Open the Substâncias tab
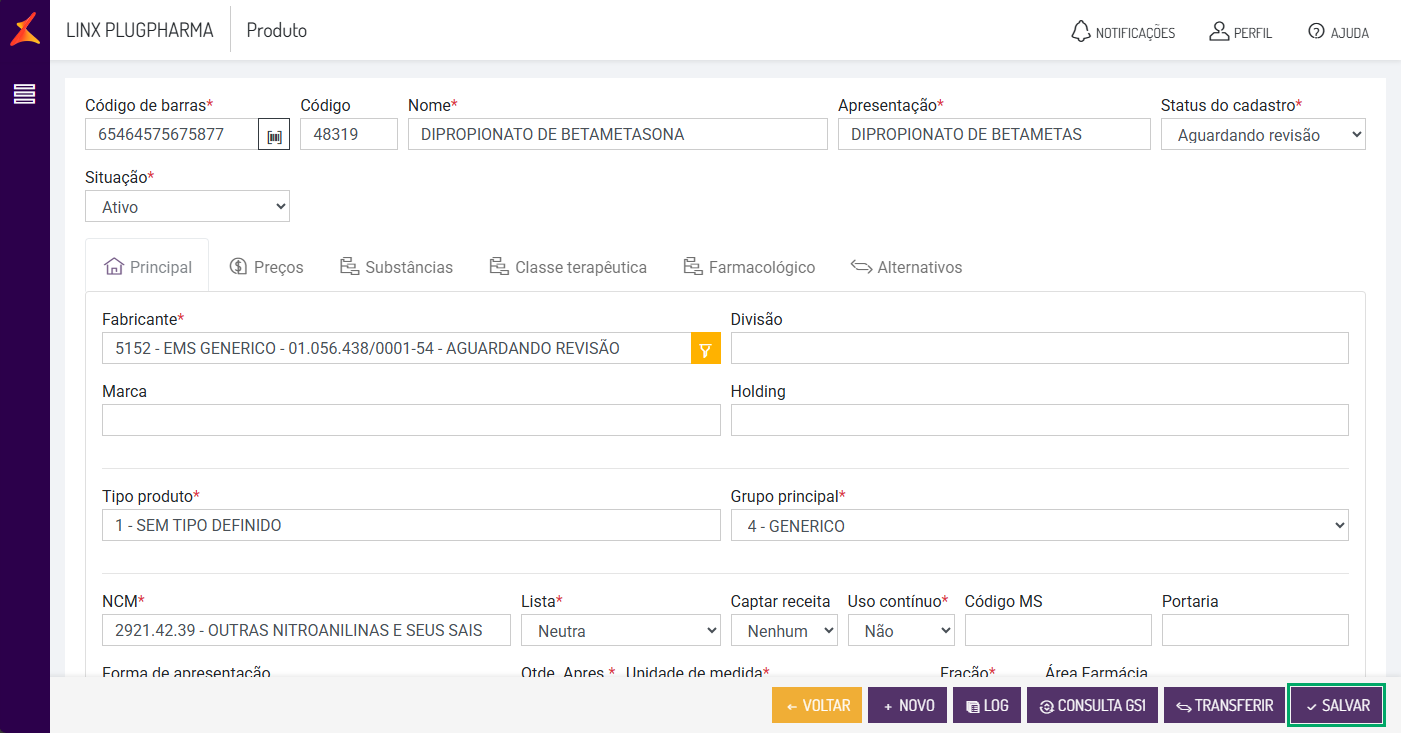 pos(396,267)
